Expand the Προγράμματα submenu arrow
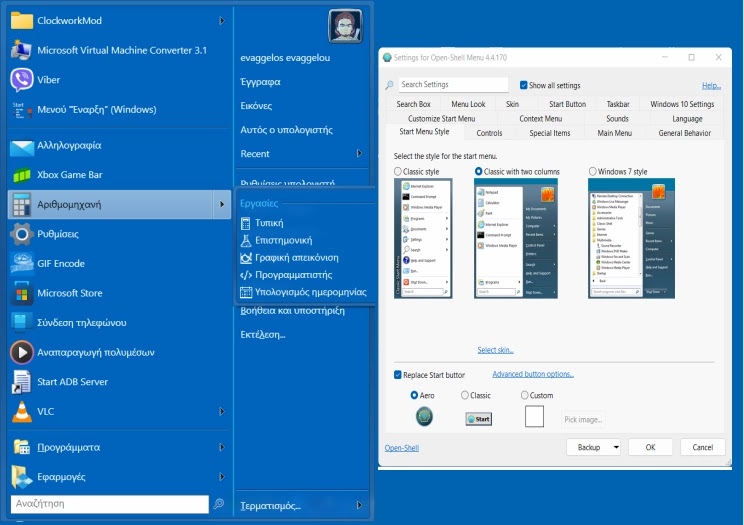Screen dimensions: 744x525 tap(222, 447)
